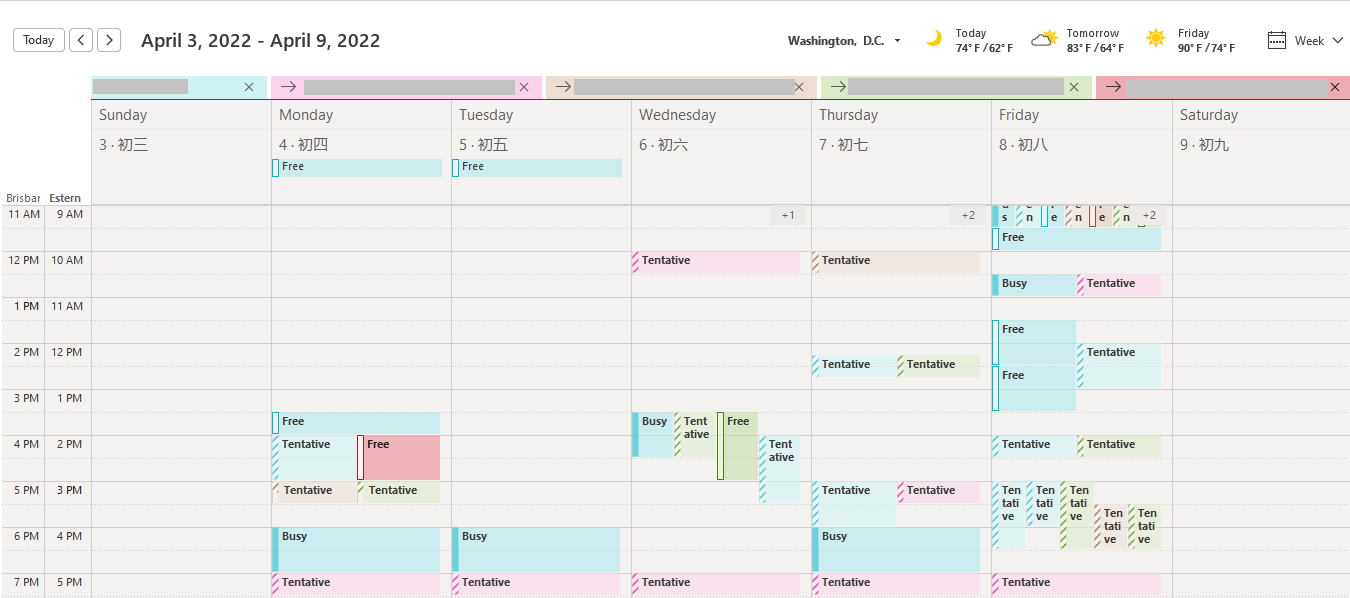Click the calendar icon next to the Week selector
The height and width of the screenshot is (598, 1350).
pyautogui.click(x=1277, y=39)
